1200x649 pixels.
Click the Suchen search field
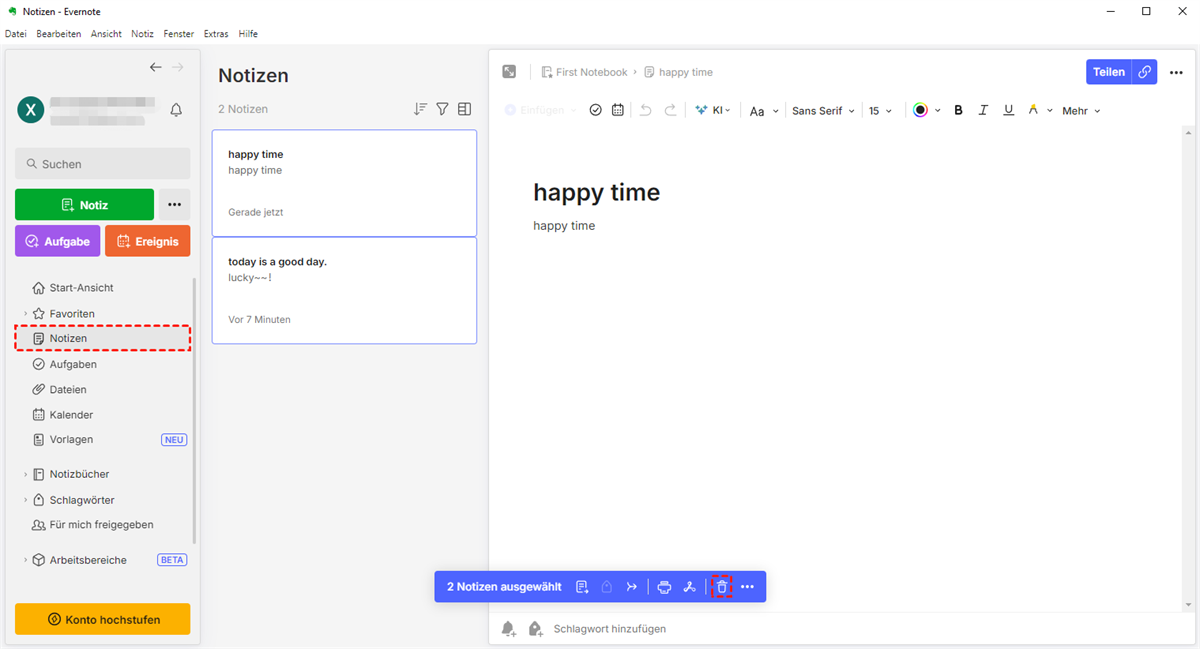click(102, 164)
